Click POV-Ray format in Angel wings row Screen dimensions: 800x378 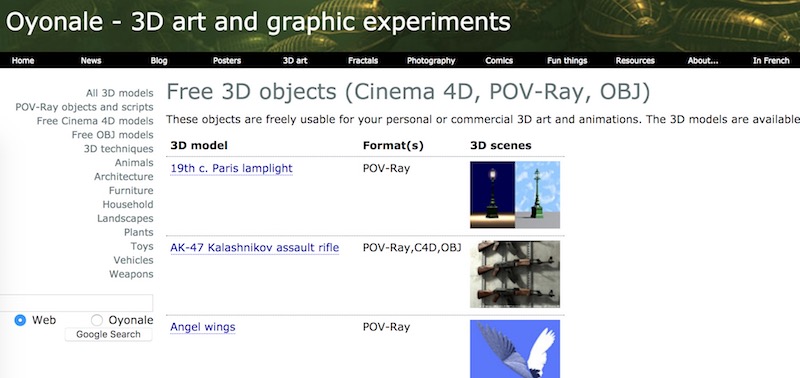pos(386,327)
